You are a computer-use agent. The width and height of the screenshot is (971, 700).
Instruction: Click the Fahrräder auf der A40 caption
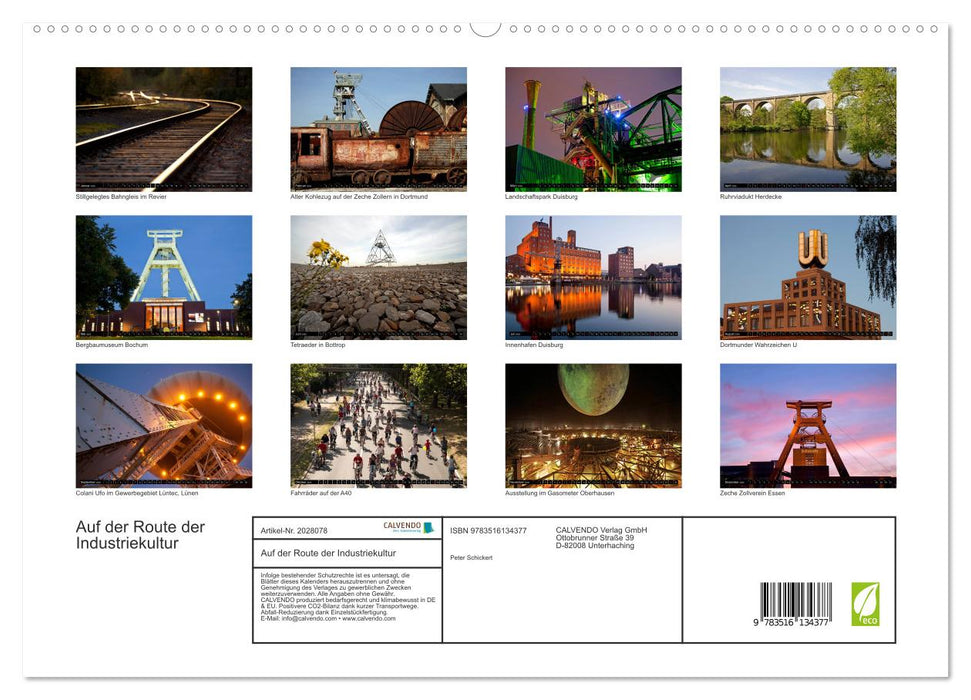320,492
